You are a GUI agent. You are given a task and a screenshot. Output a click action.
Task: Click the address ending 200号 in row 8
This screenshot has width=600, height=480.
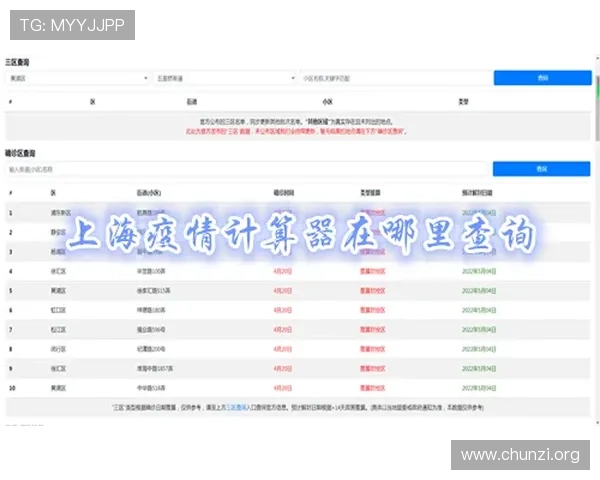pos(151,349)
